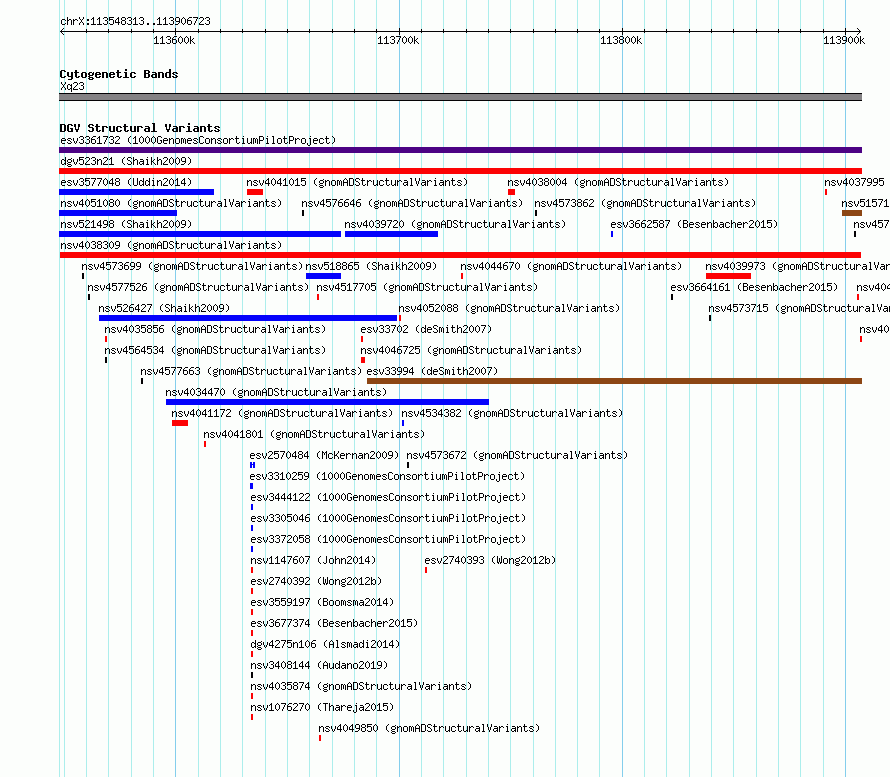Open esv3664161 (Besenbacher2015) label
The image size is (890, 777).
(754, 287)
